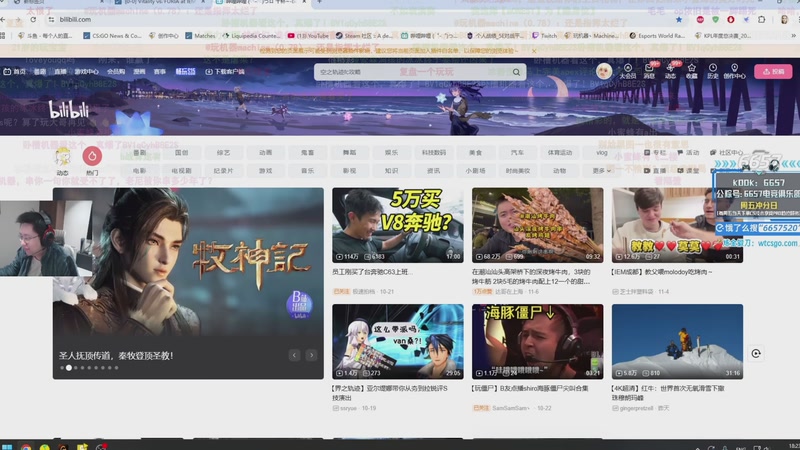Open the 历史 history clock icon

click(x=713, y=71)
